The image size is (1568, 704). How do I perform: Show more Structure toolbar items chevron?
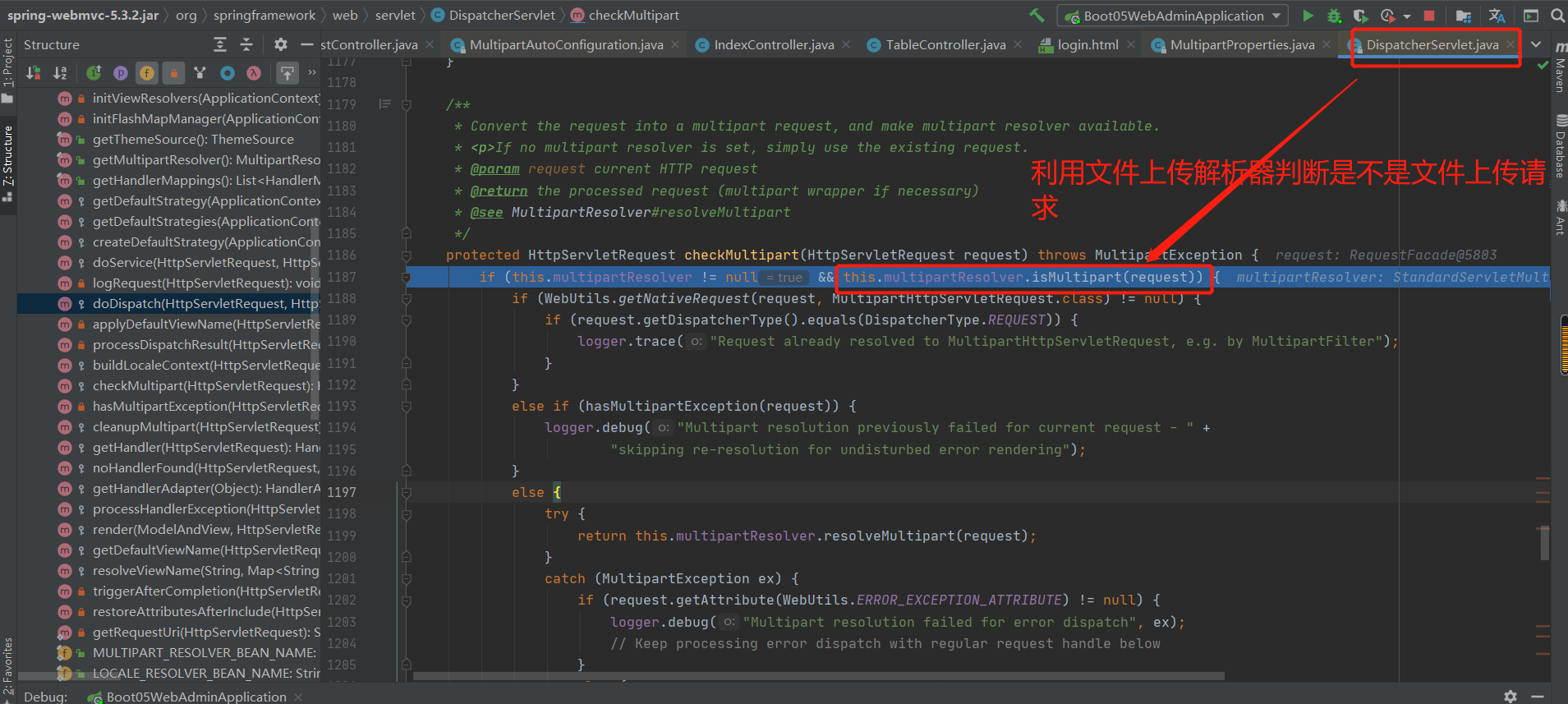pos(312,73)
